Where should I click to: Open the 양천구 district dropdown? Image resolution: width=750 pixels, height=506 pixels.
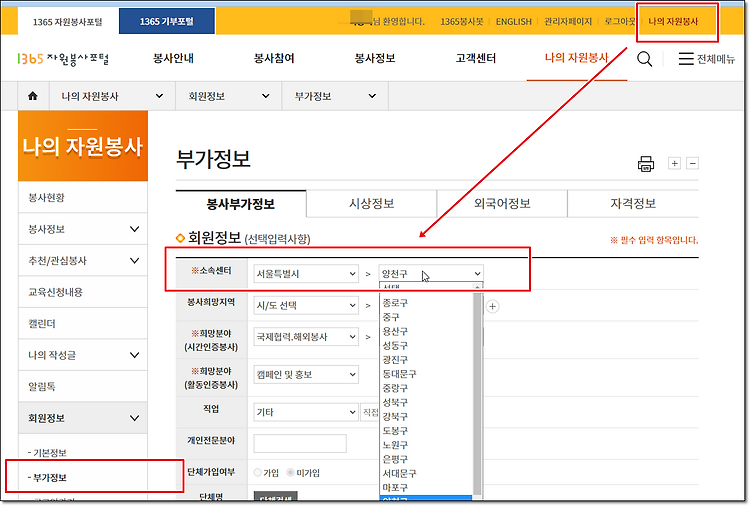pyautogui.click(x=431, y=274)
